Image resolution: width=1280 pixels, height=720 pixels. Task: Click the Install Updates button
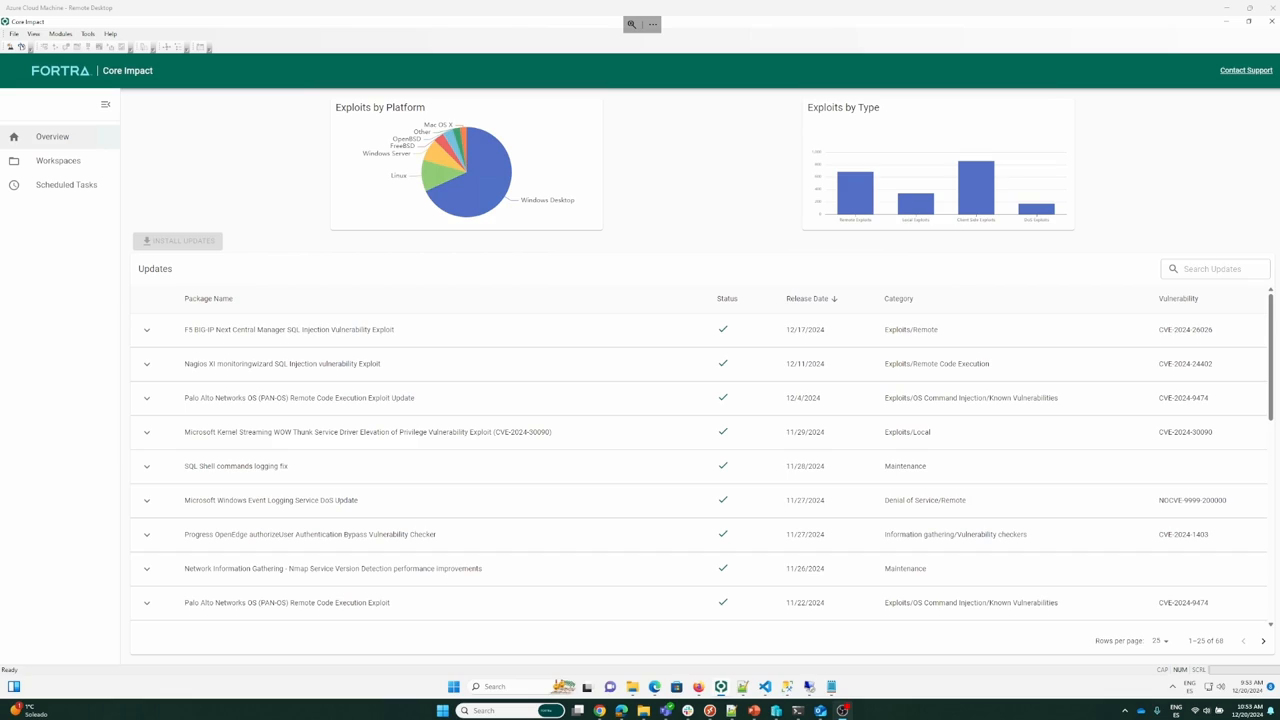tap(178, 241)
